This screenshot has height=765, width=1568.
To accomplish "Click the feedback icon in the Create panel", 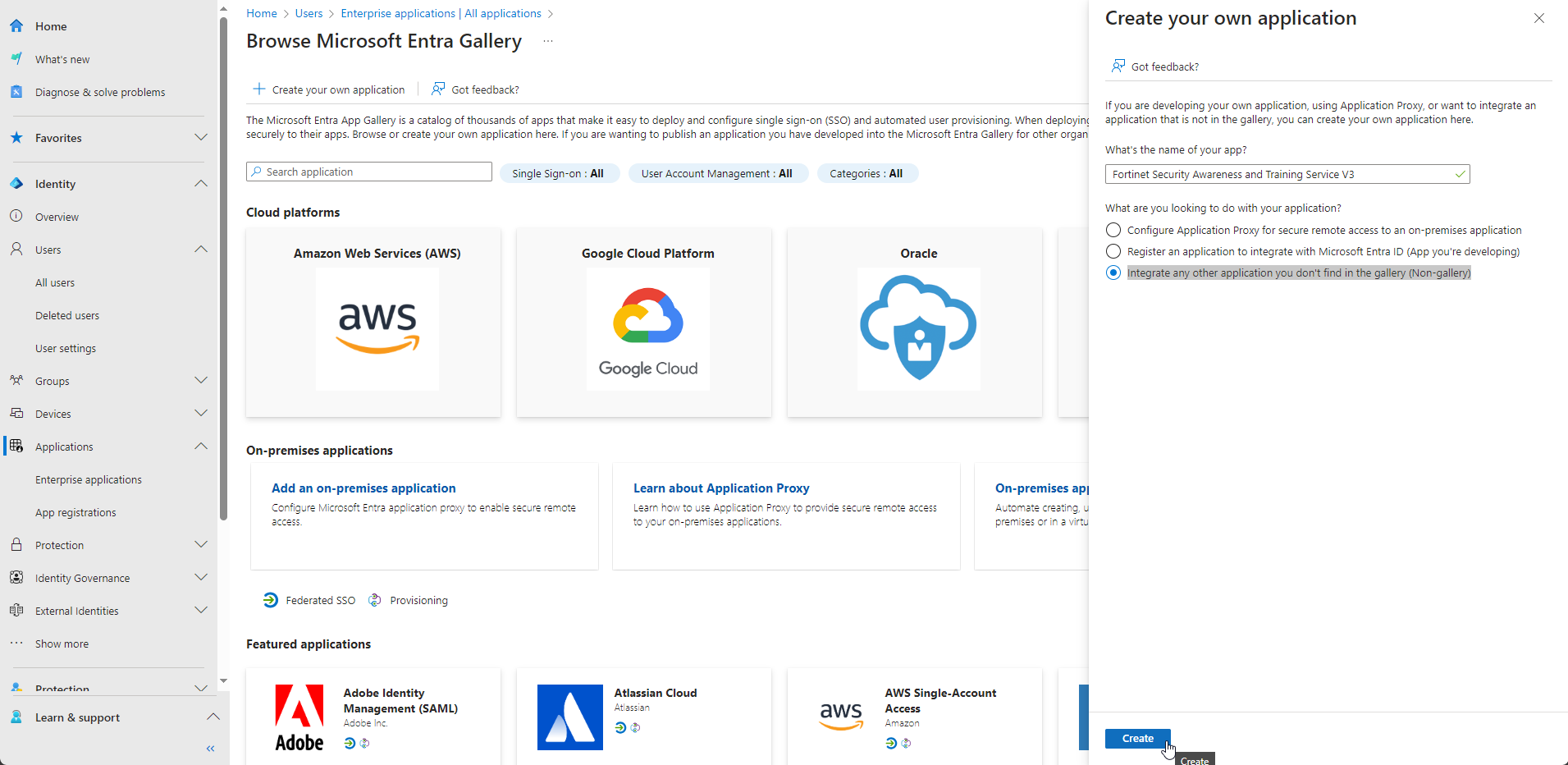I will 1118,66.
